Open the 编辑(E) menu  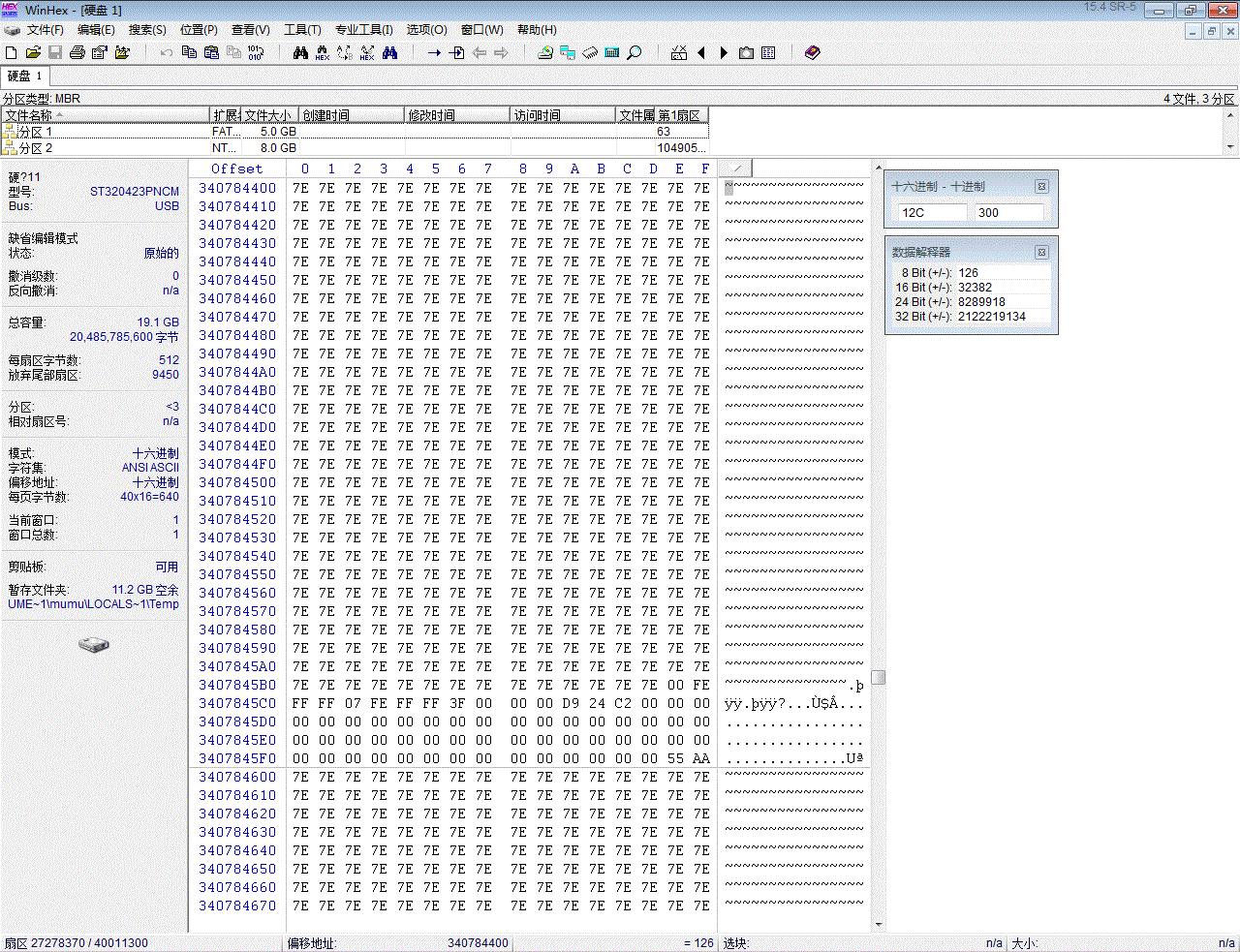(96, 30)
